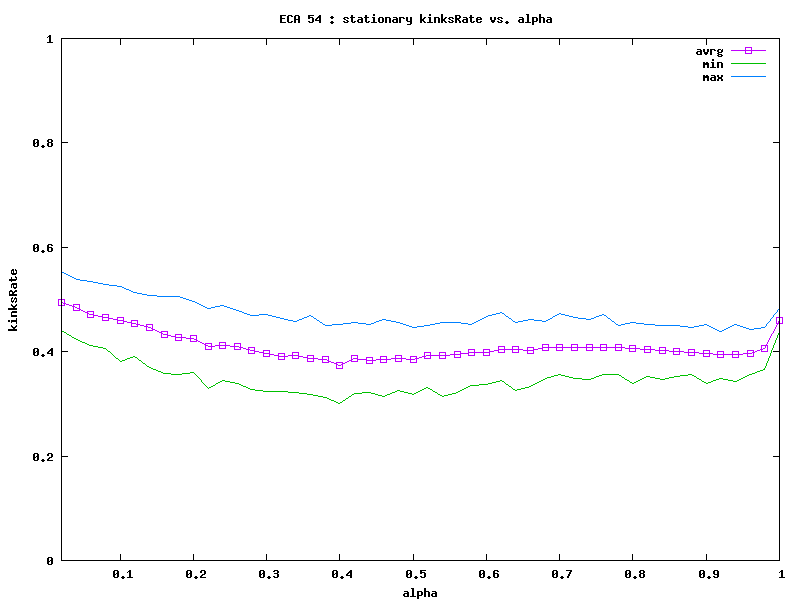Image resolution: width=800 pixels, height=600 pixels.
Task: Select the avrg legend label
Action: (709, 50)
